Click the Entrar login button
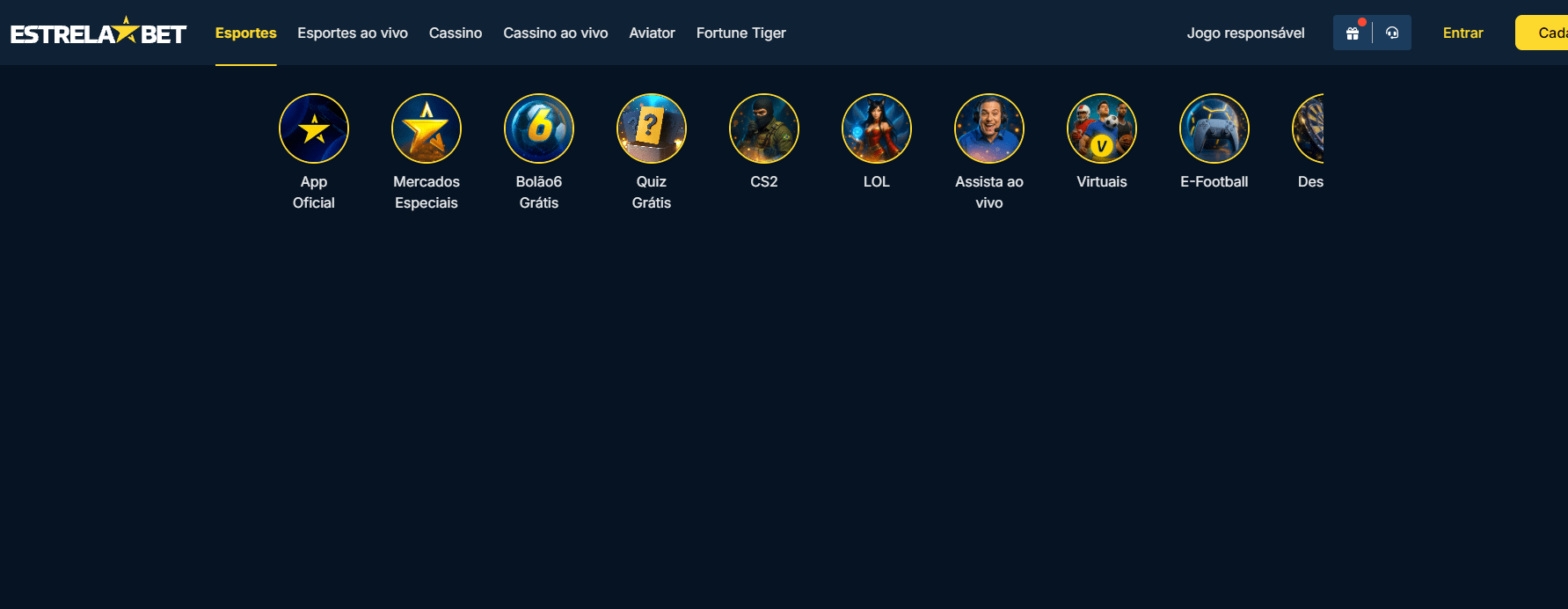The height and width of the screenshot is (609, 1568). click(1463, 33)
